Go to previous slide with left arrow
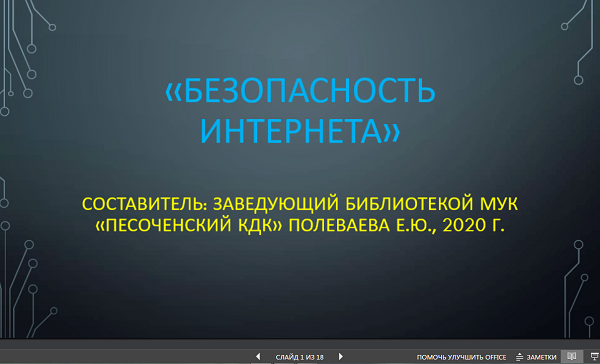The width and height of the screenshot is (600, 364). point(258,356)
